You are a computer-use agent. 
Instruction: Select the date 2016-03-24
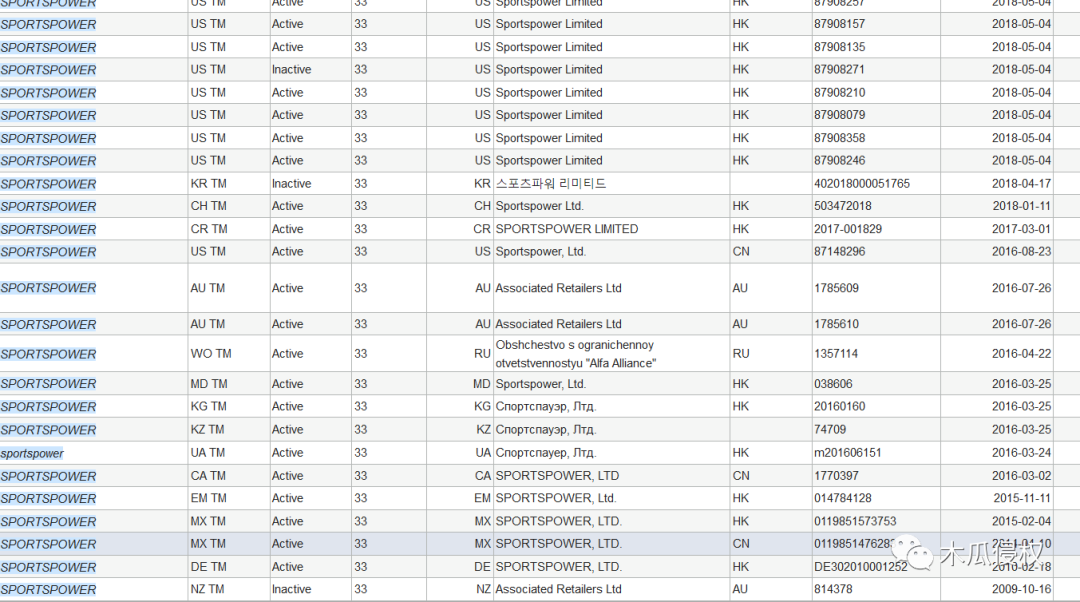pyautogui.click(x=1021, y=453)
